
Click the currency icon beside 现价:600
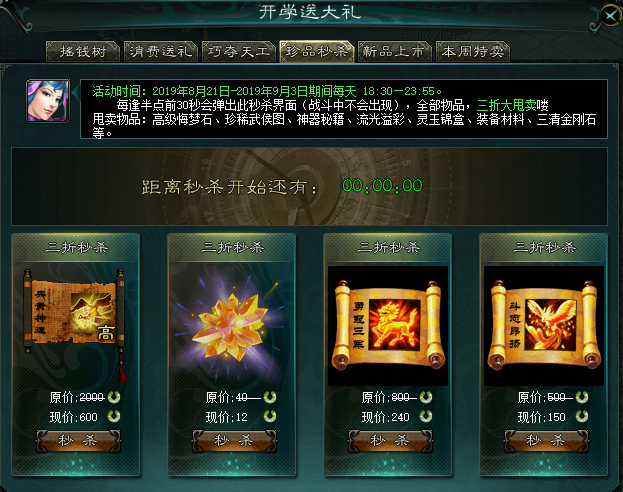point(114,416)
